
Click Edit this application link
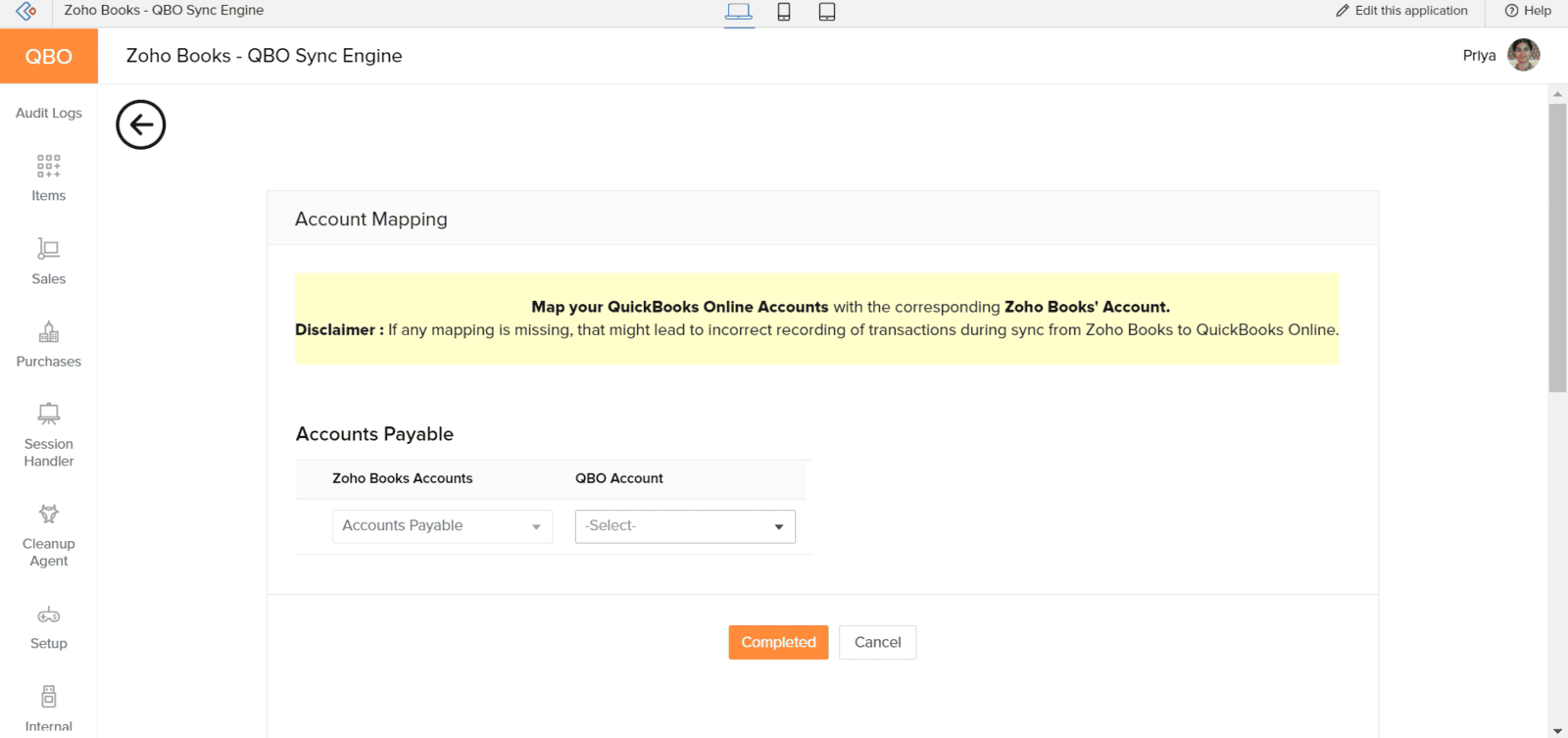pyautogui.click(x=1401, y=11)
